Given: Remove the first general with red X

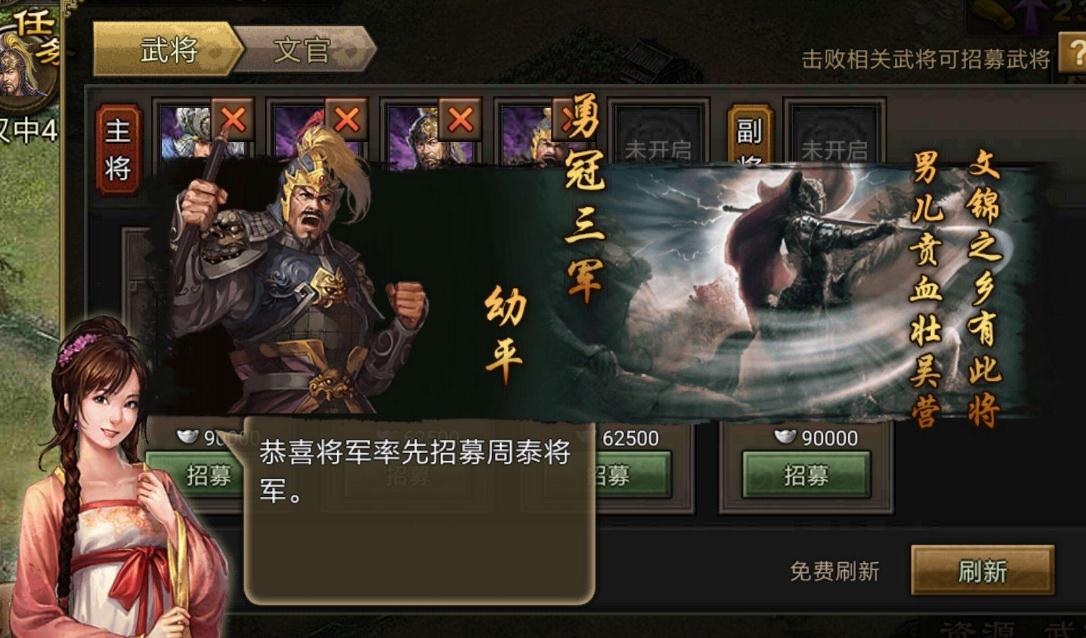Looking at the screenshot, I should pyautogui.click(x=233, y=120).
